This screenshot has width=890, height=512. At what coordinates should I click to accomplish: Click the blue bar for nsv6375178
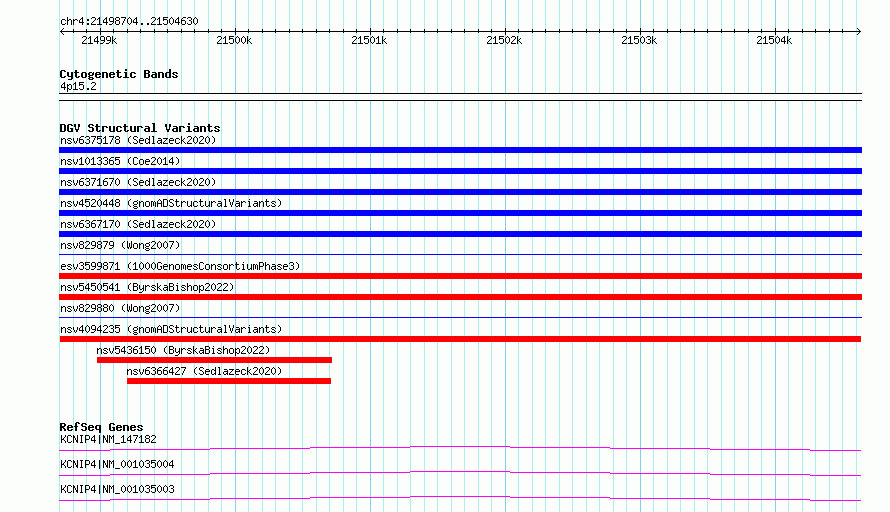click(x=460, y=150)
